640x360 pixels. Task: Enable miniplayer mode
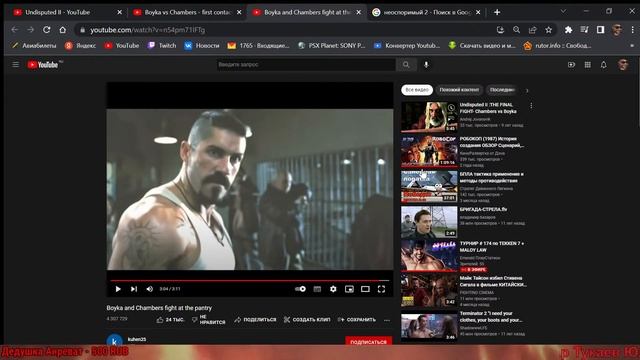(349, 289)
